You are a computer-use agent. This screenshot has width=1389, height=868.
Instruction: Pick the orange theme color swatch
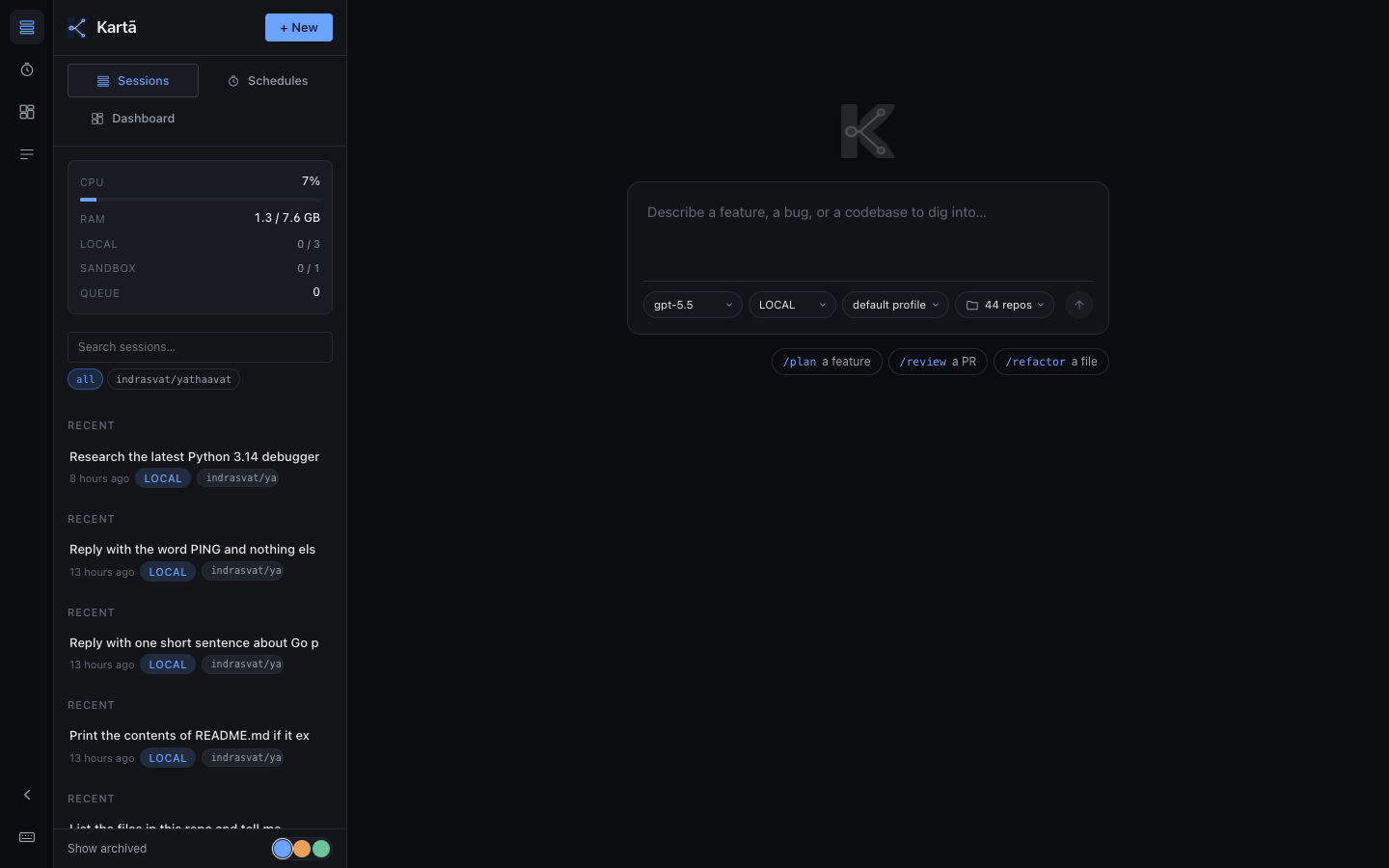click(302, 849)
